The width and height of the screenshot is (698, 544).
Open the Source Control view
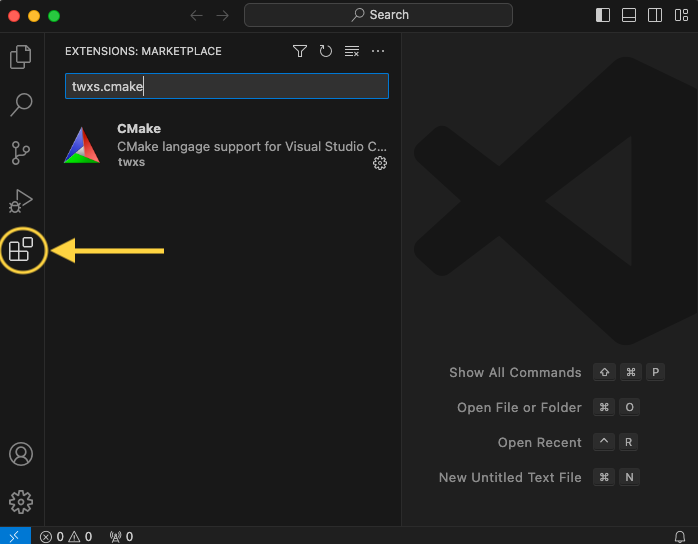(20, 153)
